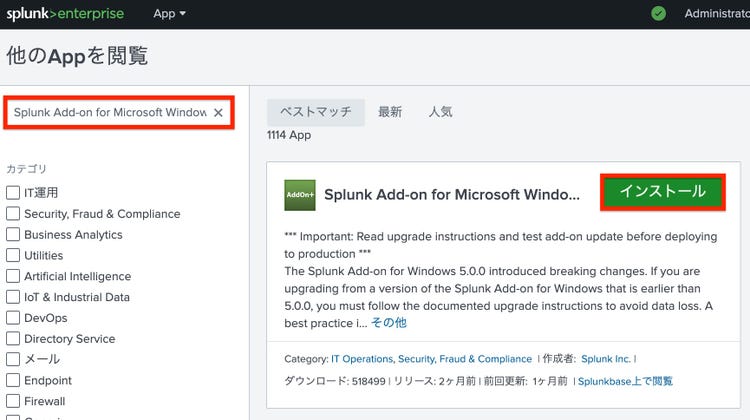Screen dimensions: 750x420
Task: Enable the メール category filter
Action: click(13, 359)
